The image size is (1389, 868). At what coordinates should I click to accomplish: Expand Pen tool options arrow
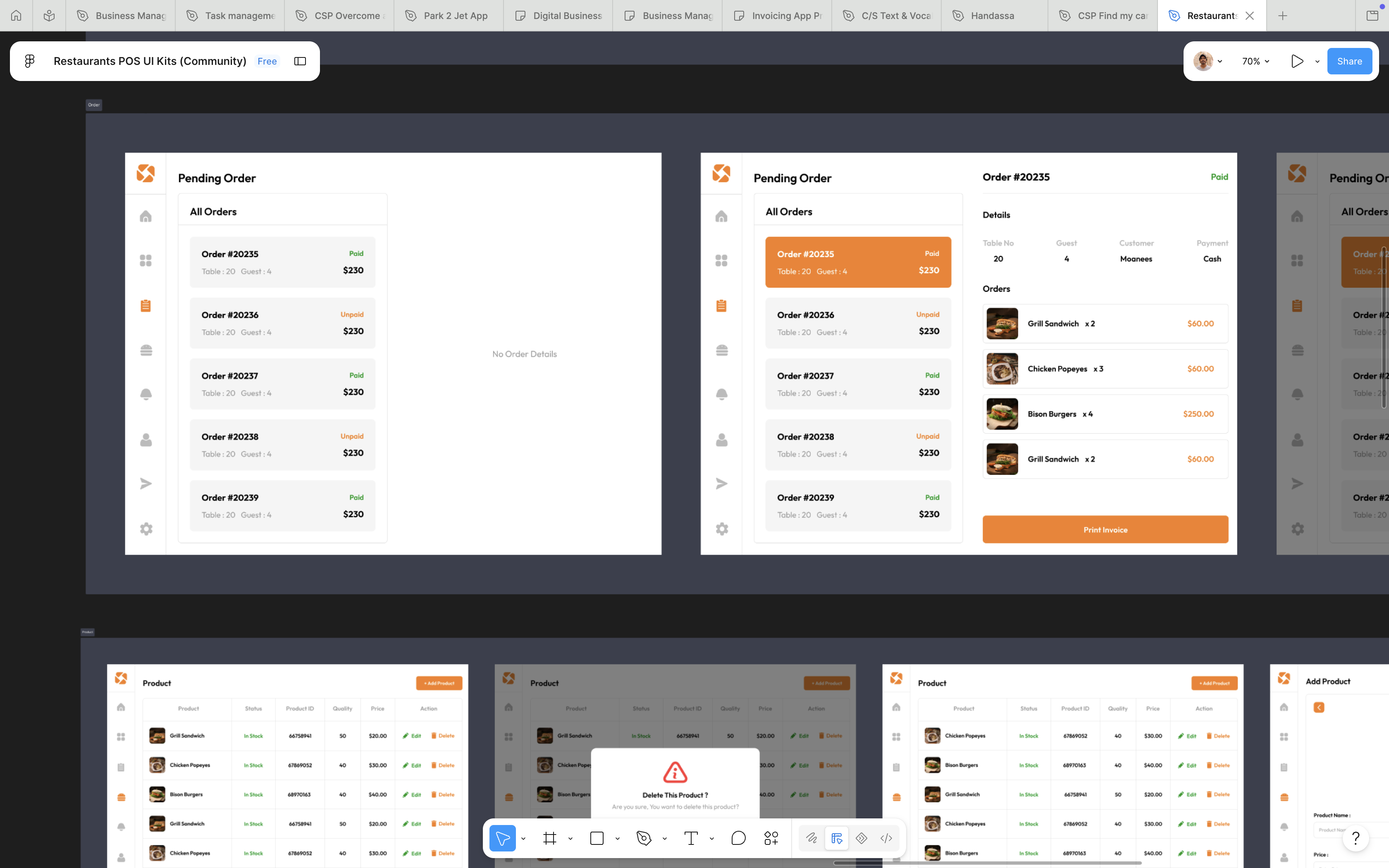click(664, 839)
